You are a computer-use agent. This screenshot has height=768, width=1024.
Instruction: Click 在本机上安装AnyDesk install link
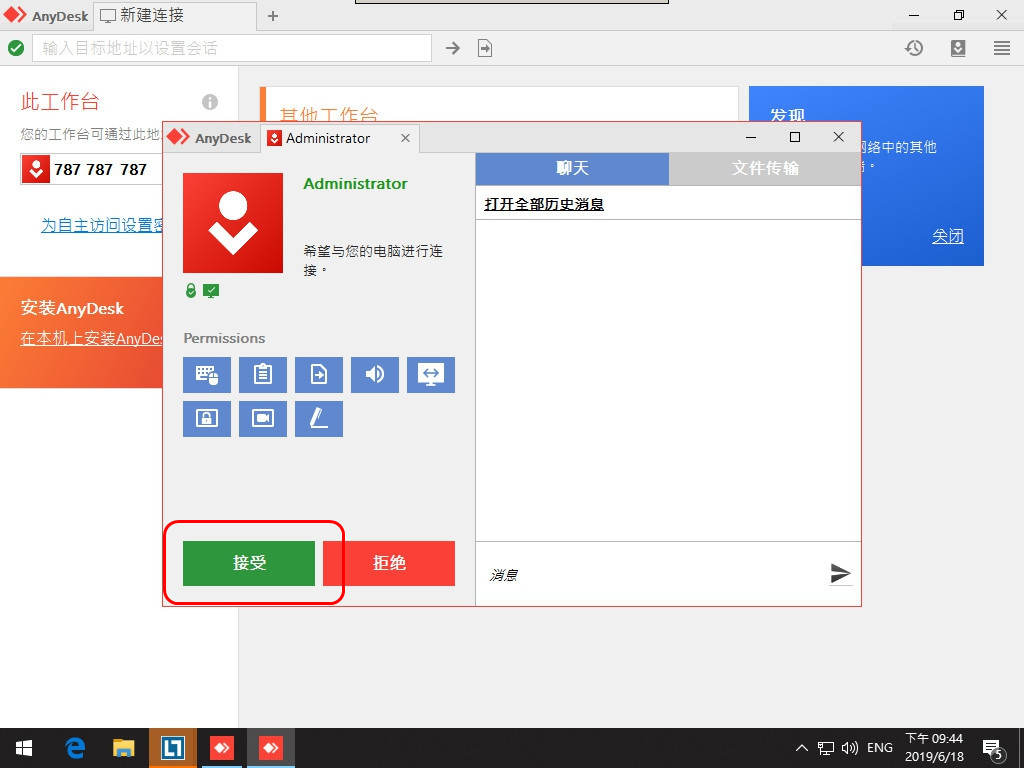(91, 338)
